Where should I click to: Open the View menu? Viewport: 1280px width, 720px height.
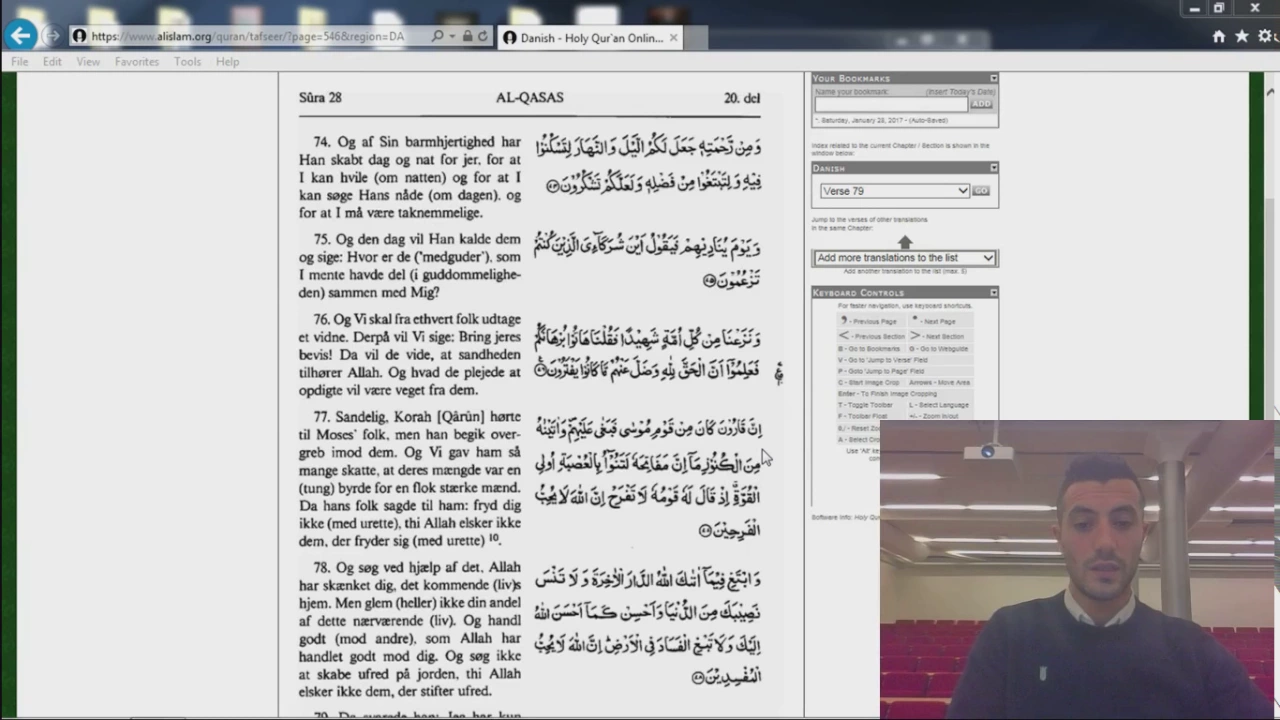coord(88,62)
